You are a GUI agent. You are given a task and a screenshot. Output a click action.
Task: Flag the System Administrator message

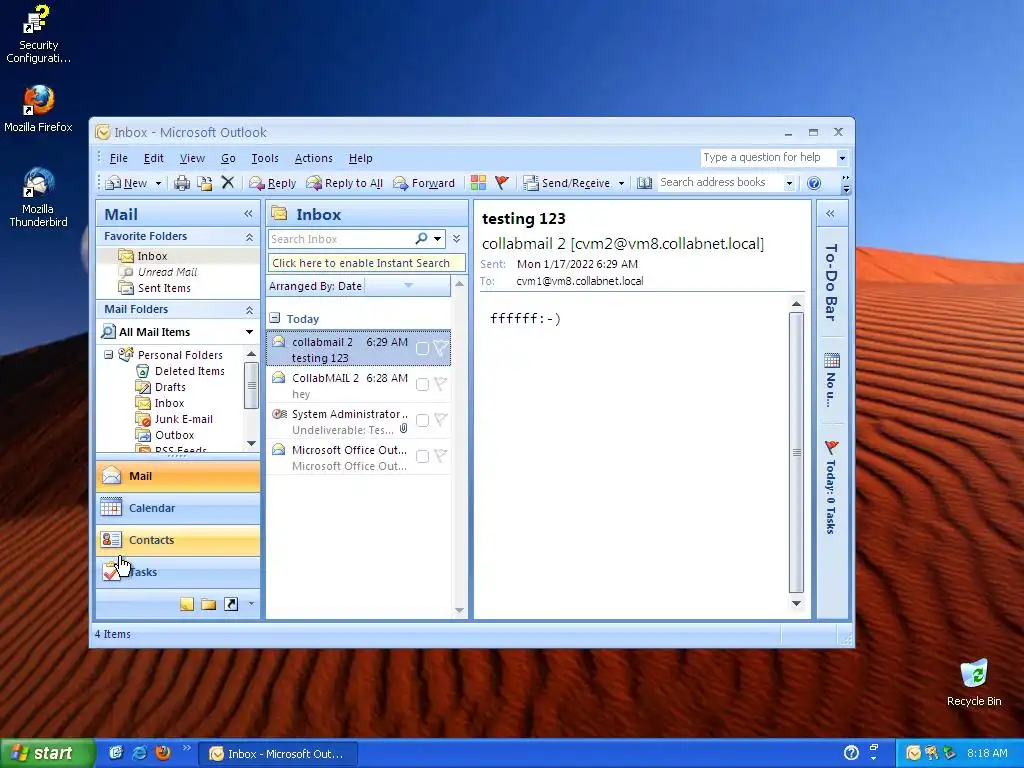441,419
